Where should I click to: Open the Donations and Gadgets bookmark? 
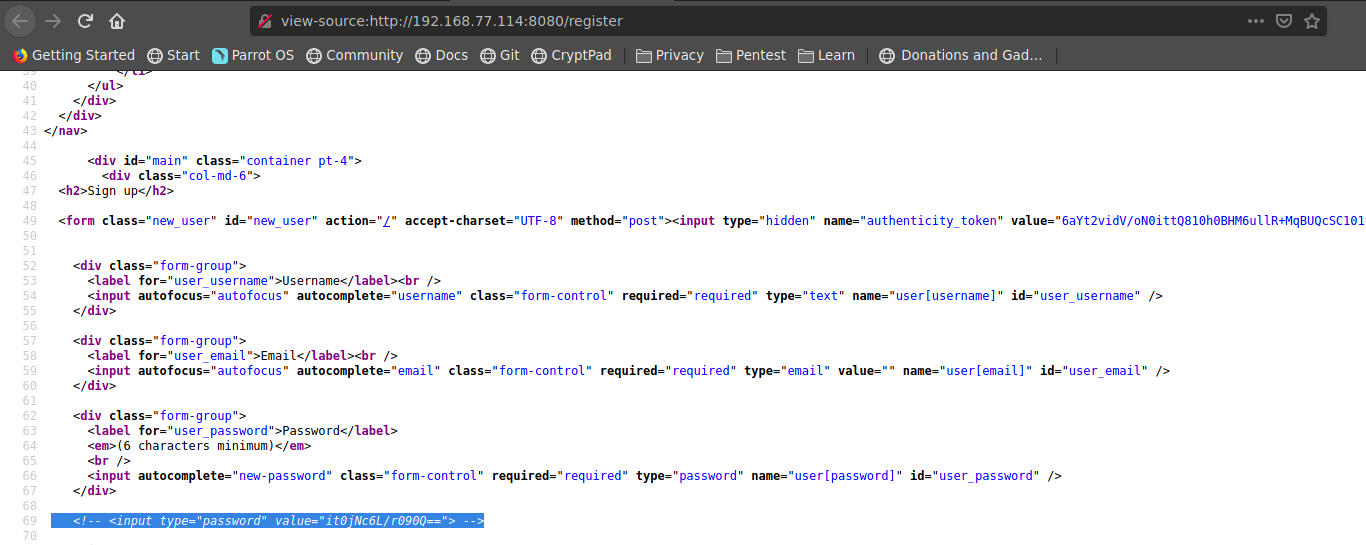[x=961, y=55]
